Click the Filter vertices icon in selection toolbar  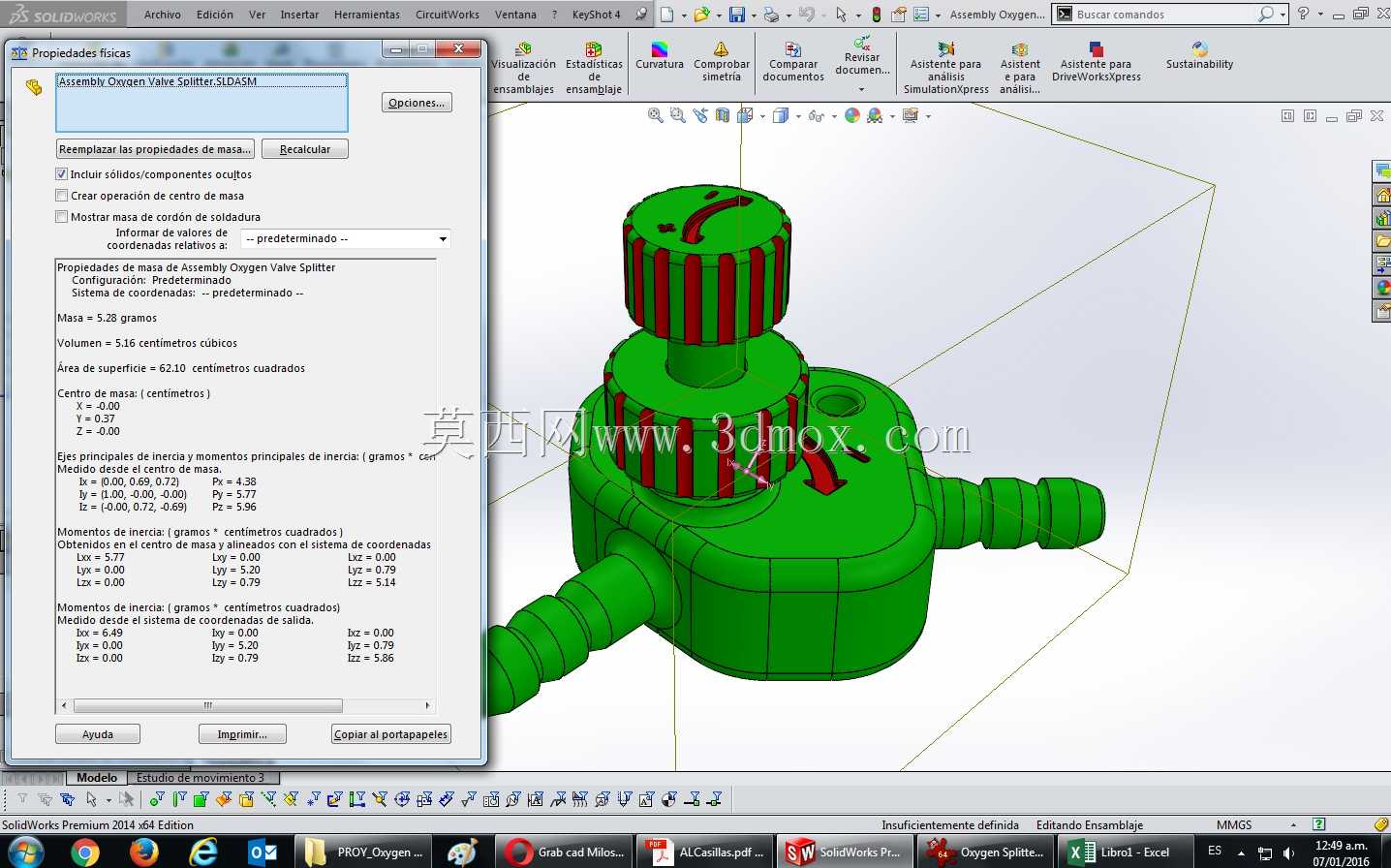click(x=157, y=799)
